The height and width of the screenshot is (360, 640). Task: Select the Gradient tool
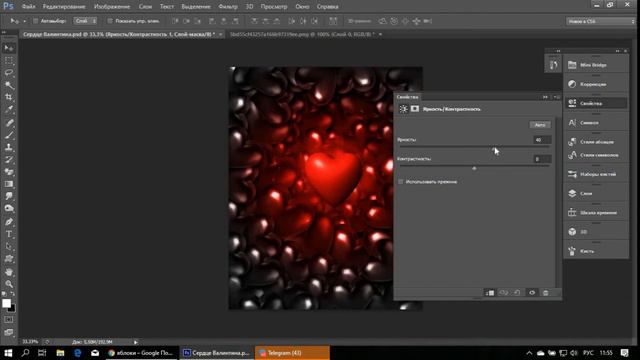click(x=9, y=184)
